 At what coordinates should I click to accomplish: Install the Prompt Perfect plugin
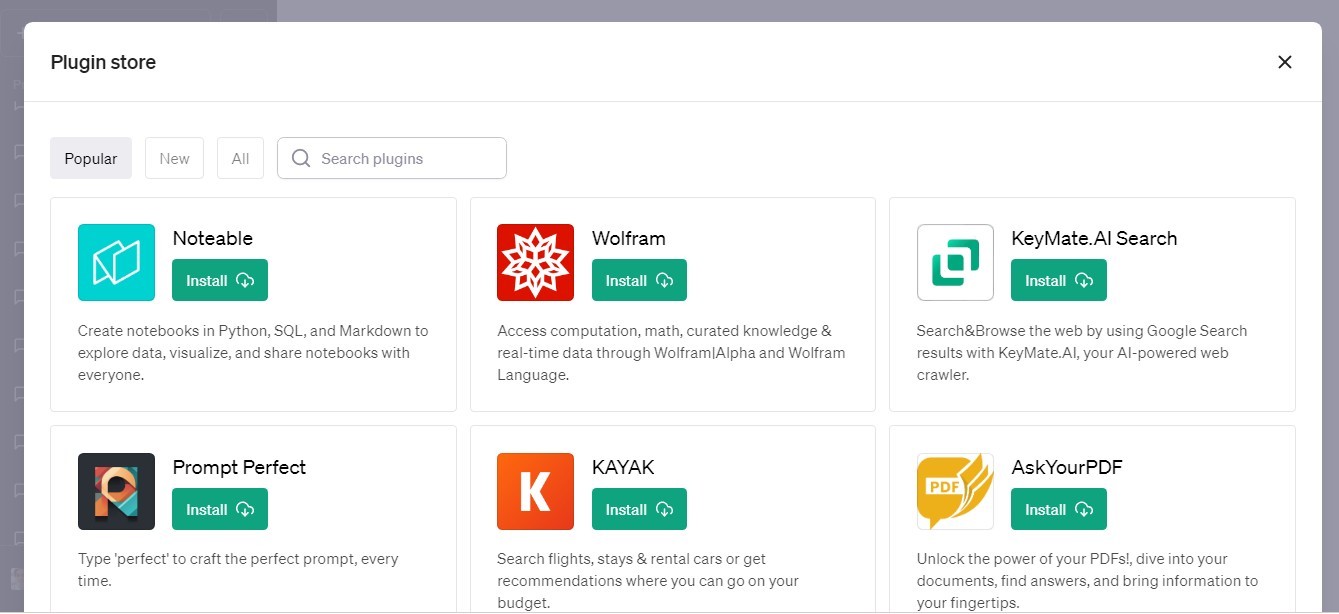[219, 509]
